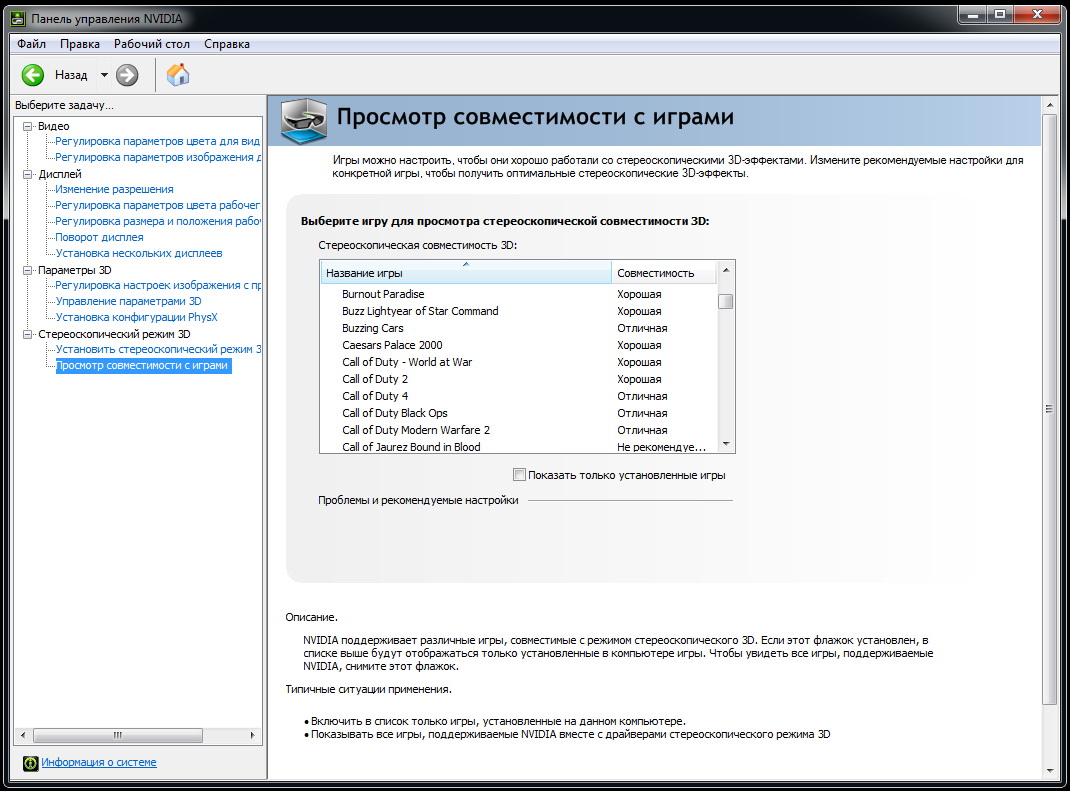Select Burnout Paradise in the game list
The height and width of the screenshot is (791, 1070).
[519, 293]
